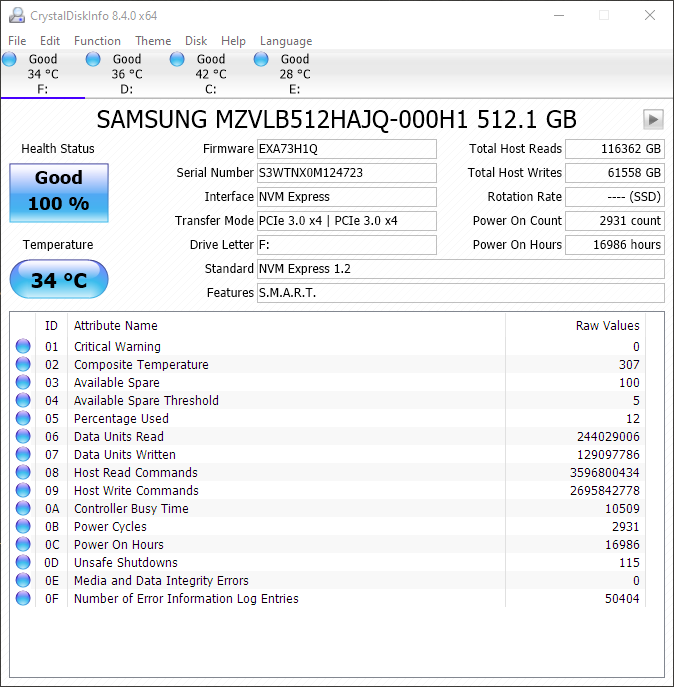Viewport: 674px width, 687px height.
Task: Select the Percentage Used attribute name
Action: tap(121, 418)
